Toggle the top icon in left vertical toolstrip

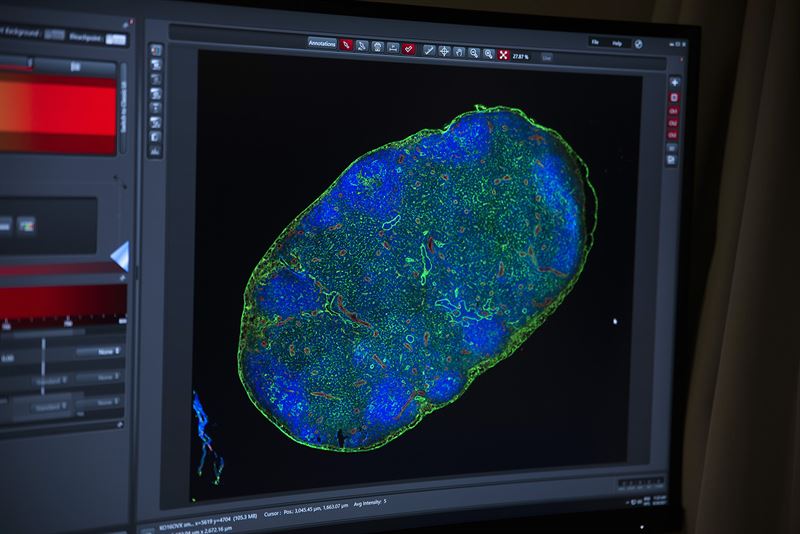click(x=156, y=49)
